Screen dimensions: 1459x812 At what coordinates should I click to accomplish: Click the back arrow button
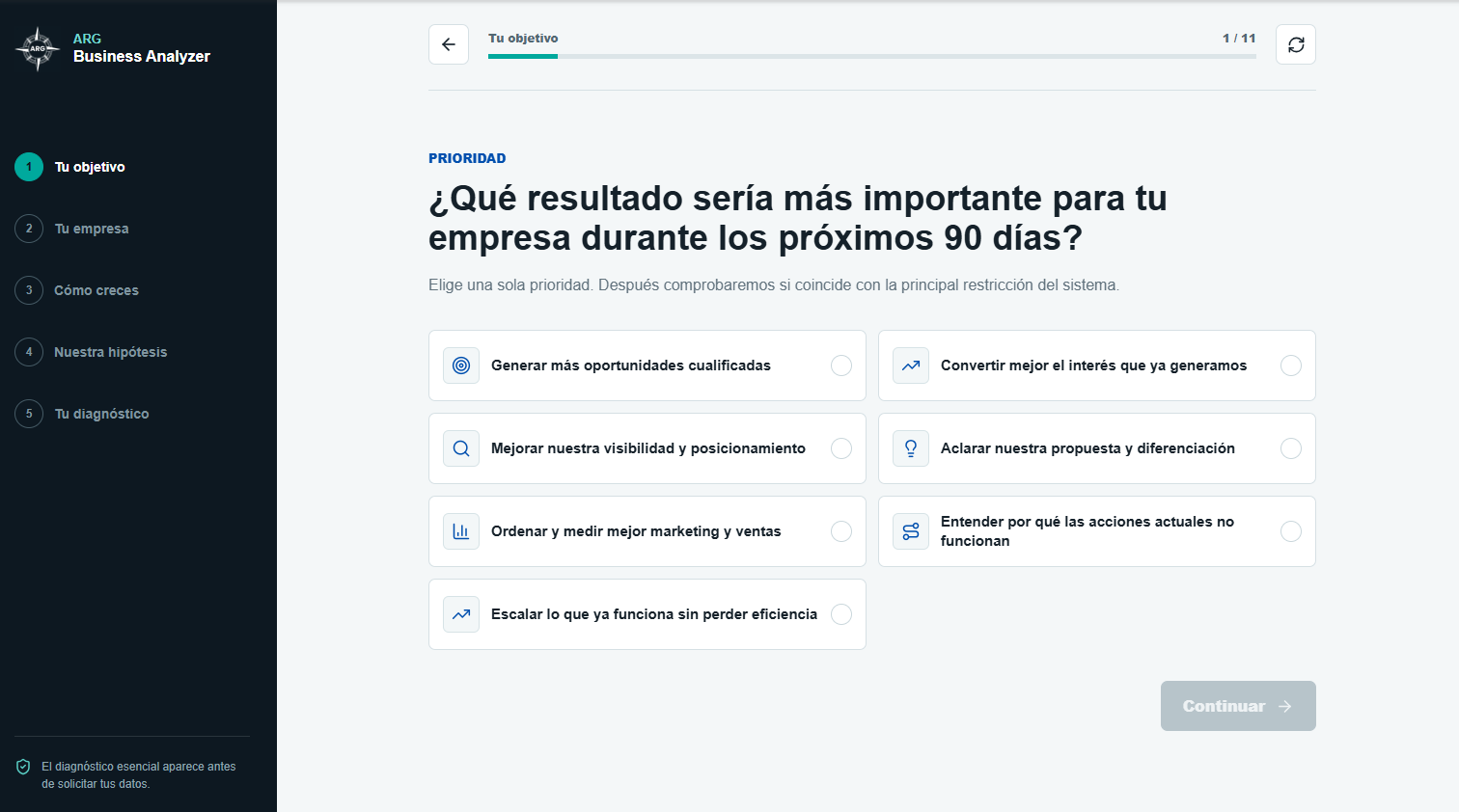click(x=449, y=44)
